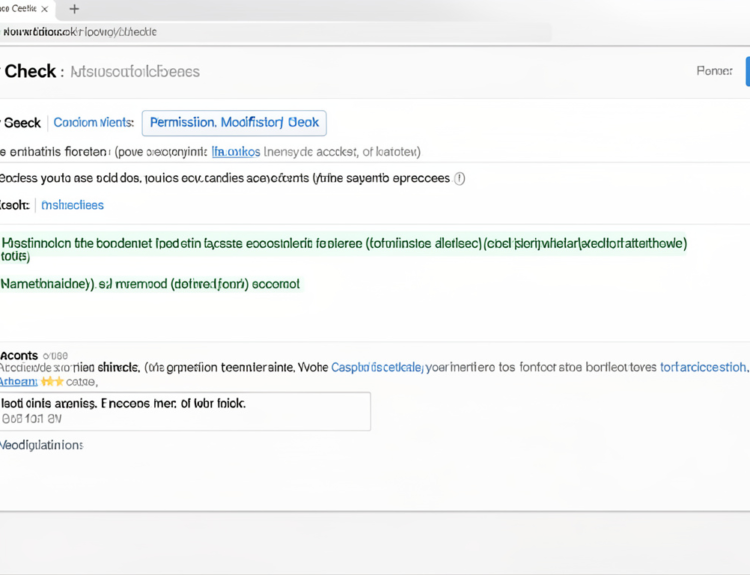This screenshot has height=575, width=750.
Task: Select the 'Ceeck' tab
Action: 22,123
